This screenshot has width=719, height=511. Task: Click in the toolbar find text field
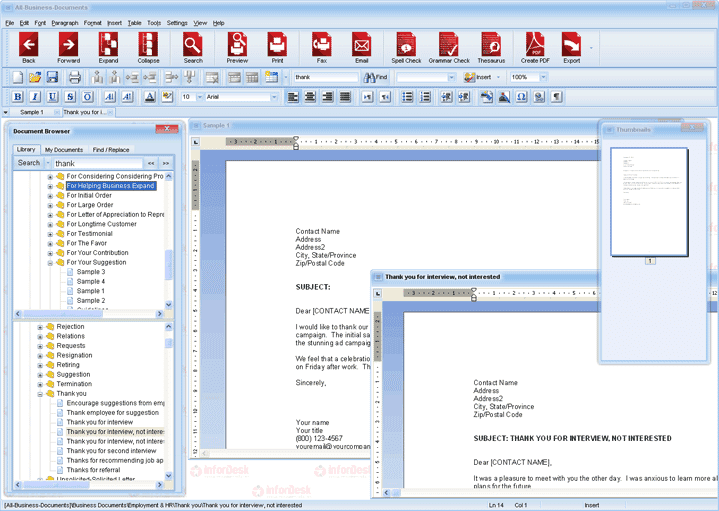click(x=326, y=77)
